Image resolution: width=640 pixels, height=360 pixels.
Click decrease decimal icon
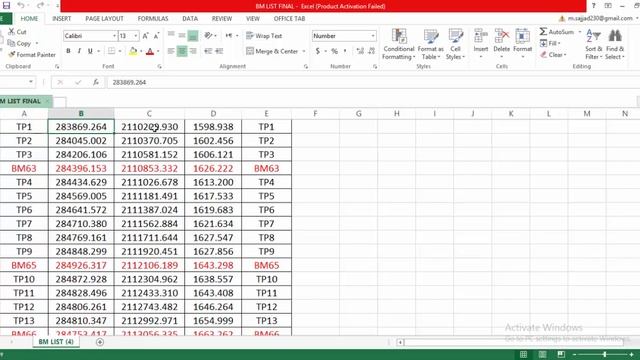point(371,51)
